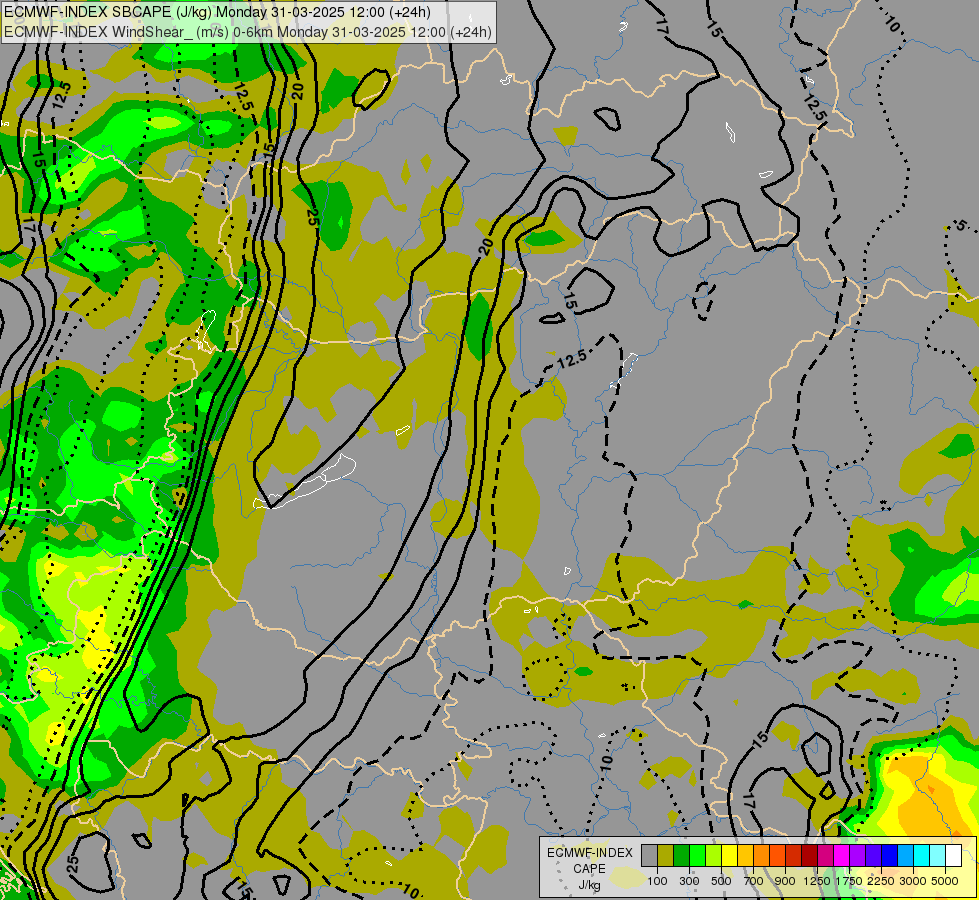Click the J/kg unit label in the legend
Image resolution: width=979 pixels, height=900 pixels.
click(589, 885)
